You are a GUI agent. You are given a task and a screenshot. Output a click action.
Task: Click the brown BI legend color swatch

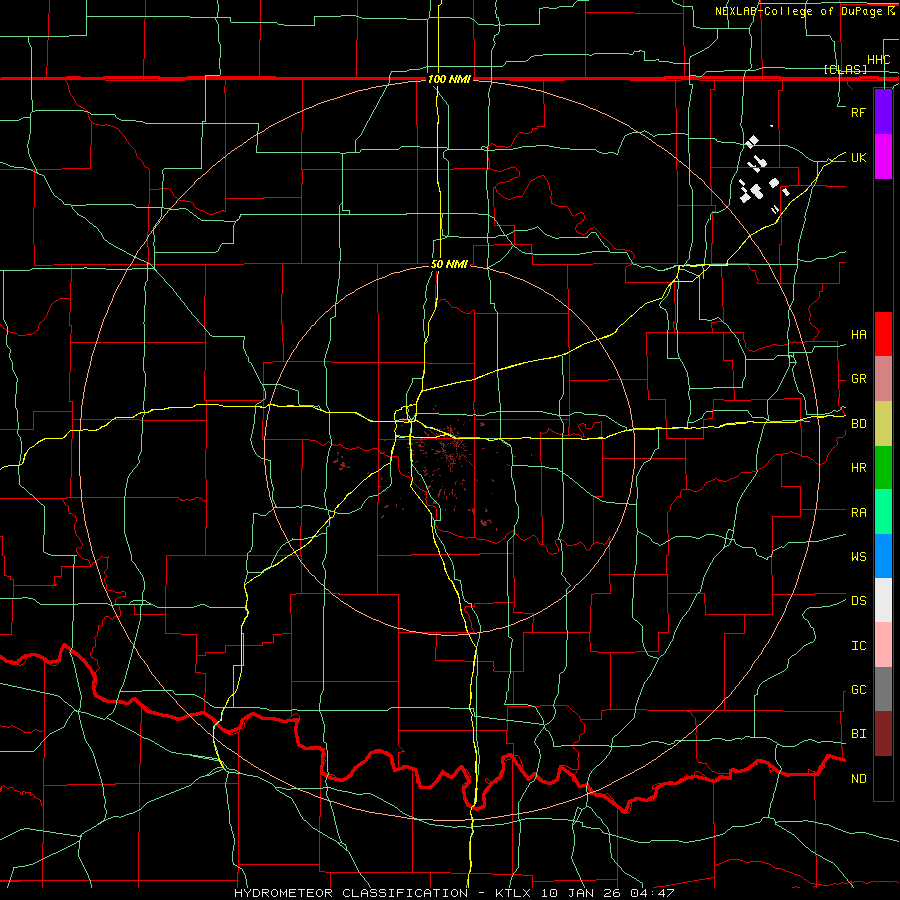click(x=883, y=734)
